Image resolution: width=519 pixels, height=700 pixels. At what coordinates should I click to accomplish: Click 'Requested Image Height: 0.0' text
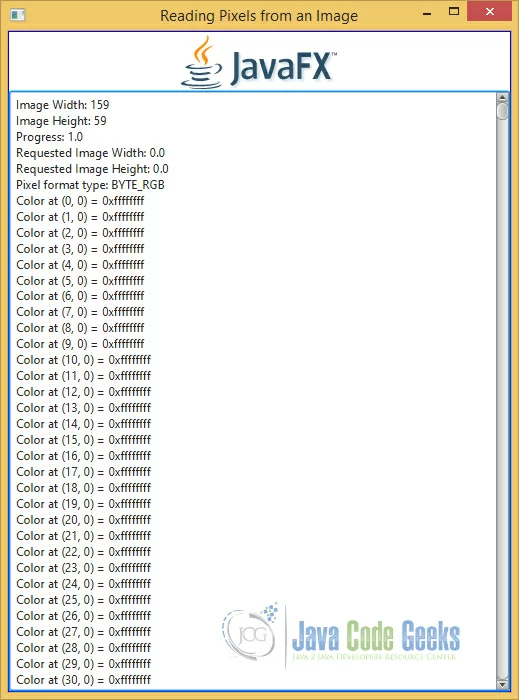click(x=92, y=169)
